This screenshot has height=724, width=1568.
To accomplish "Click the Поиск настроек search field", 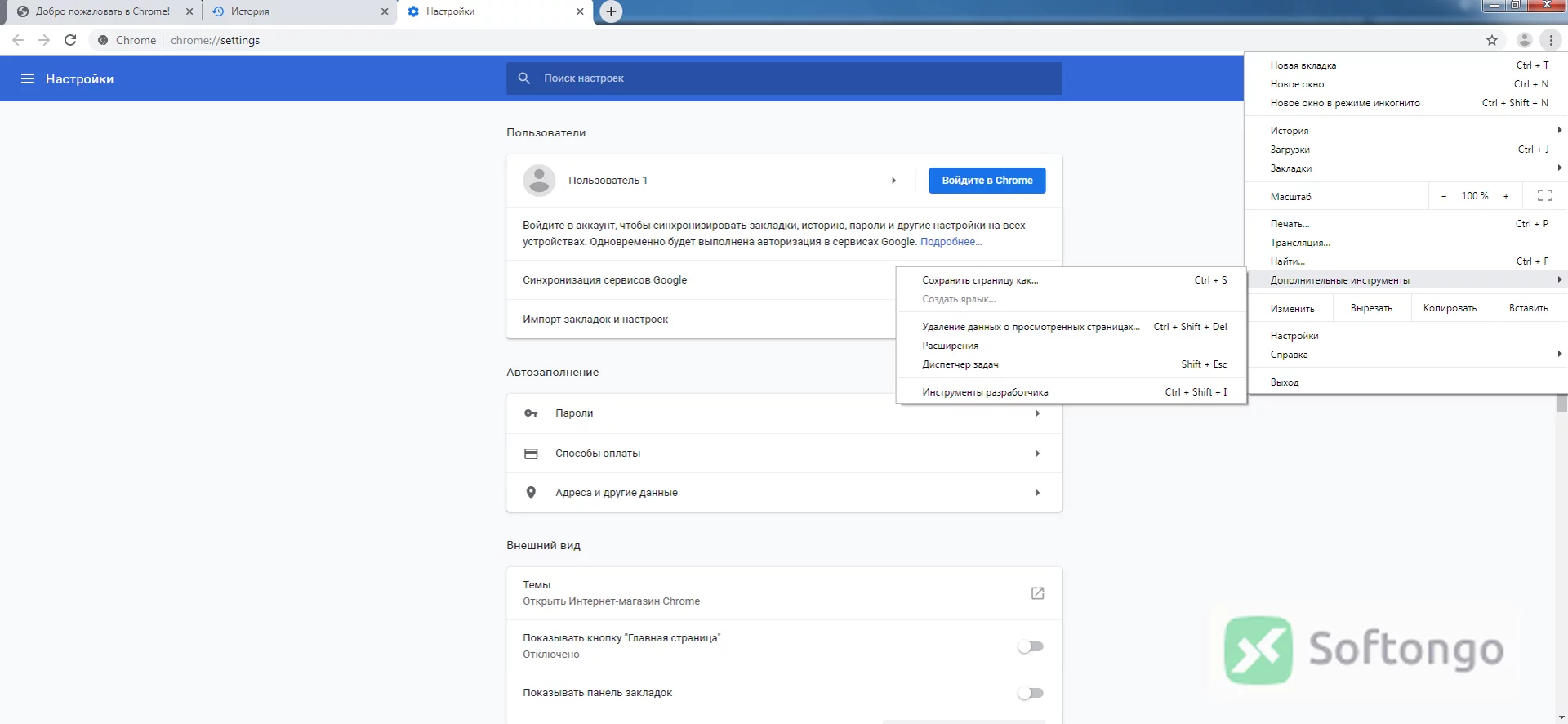I will pyautogui.click(x=784, y=78).
